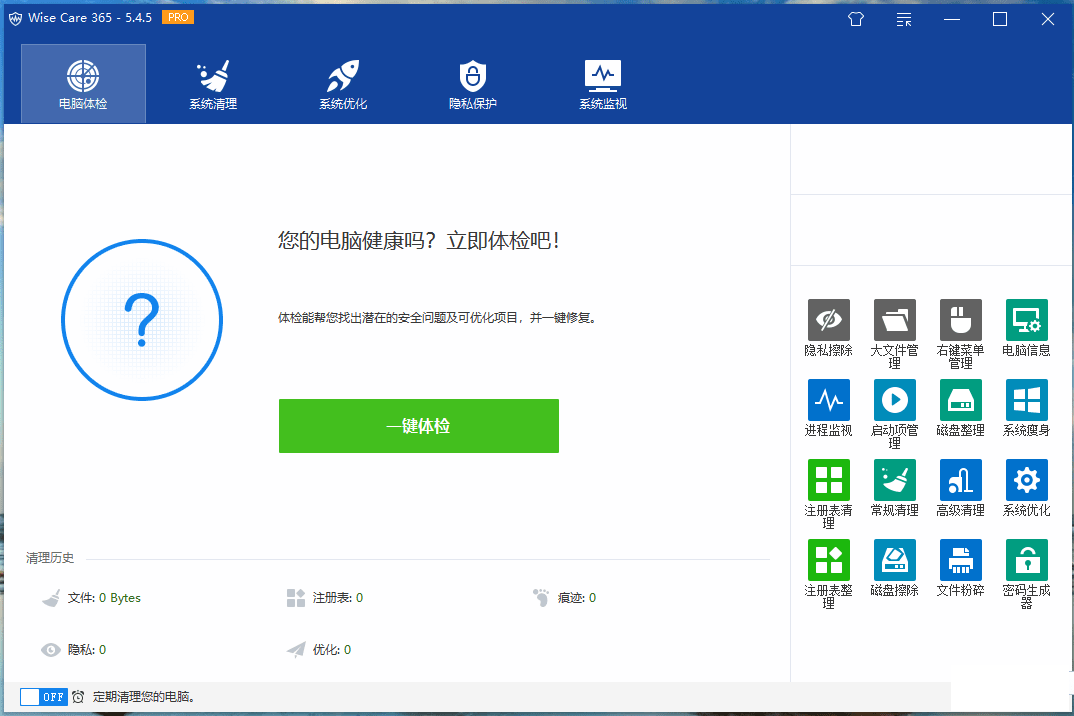
Task: Switch to the 电脑体检 PC checkup tab
Action: [x=83, y=84]
